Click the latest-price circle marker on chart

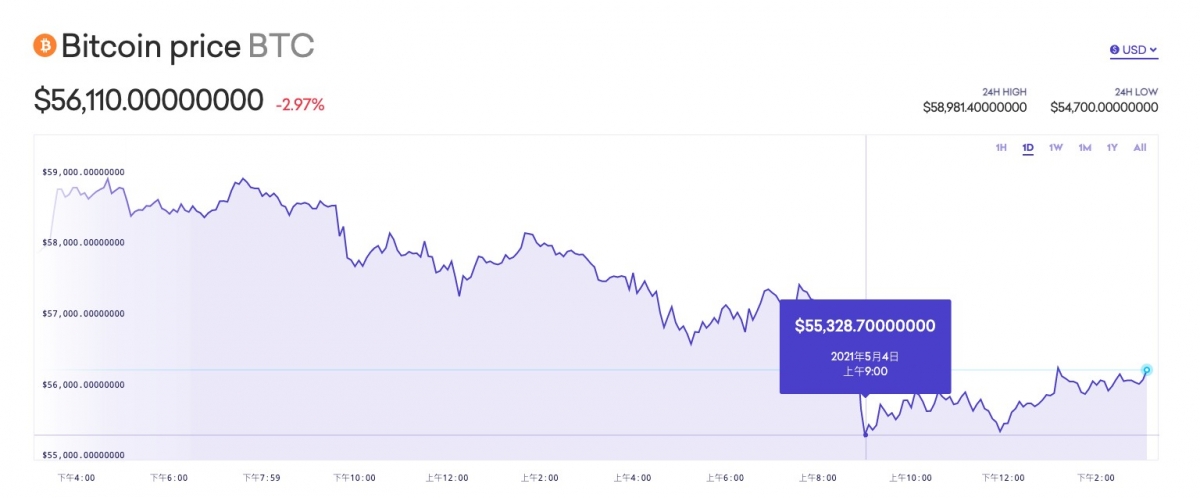pyautogui.click(x=1147, y=370)
